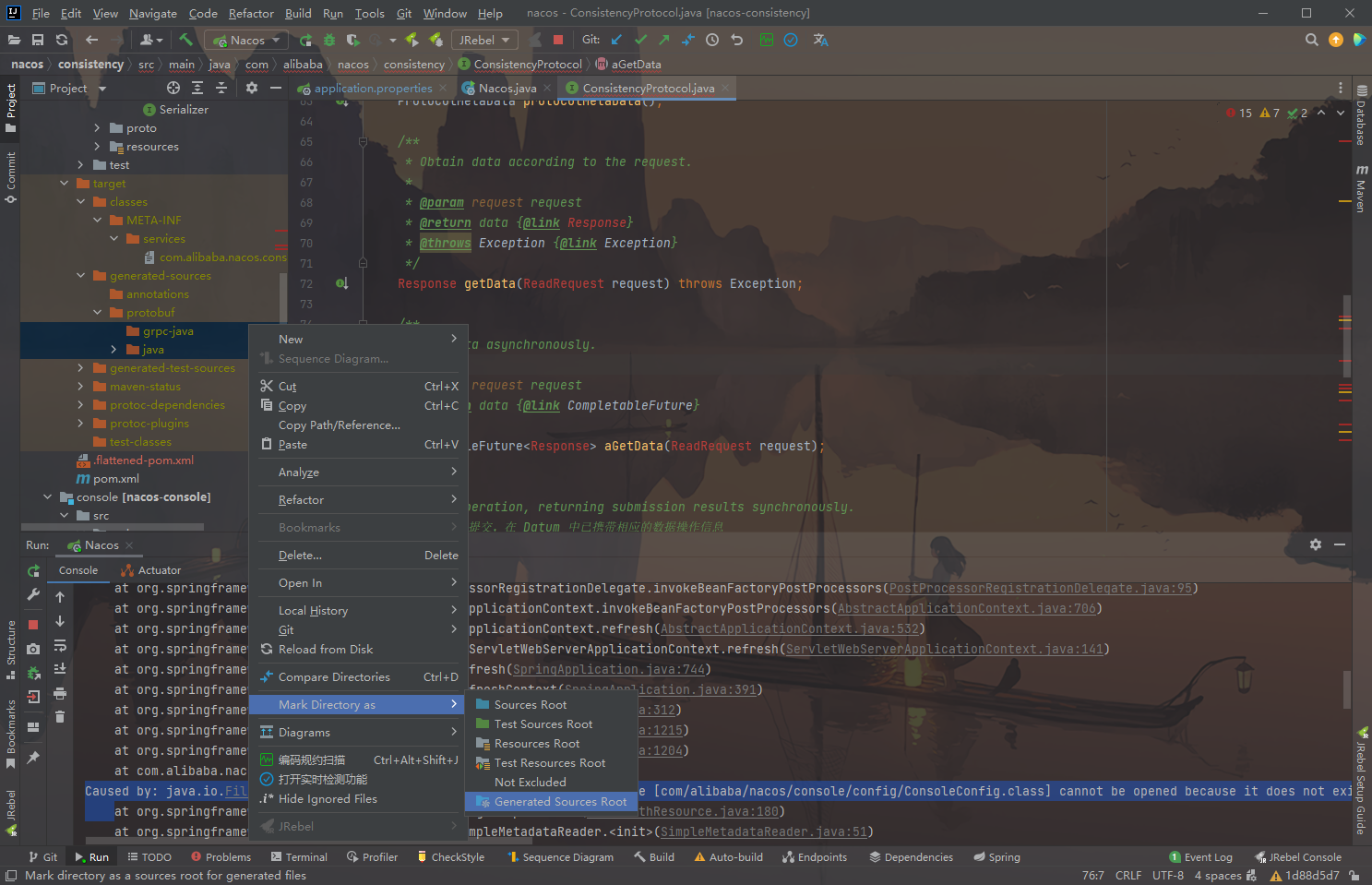This screenshot has height=885, width=1372.
Task: Click Save All toolbar icon
Action: pyautogui.click(x=38, y=40)
